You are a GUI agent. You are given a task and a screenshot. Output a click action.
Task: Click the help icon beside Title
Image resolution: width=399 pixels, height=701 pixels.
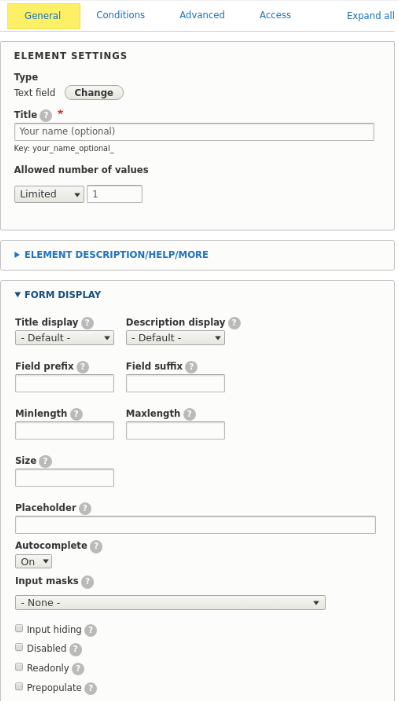pos(46,116)
